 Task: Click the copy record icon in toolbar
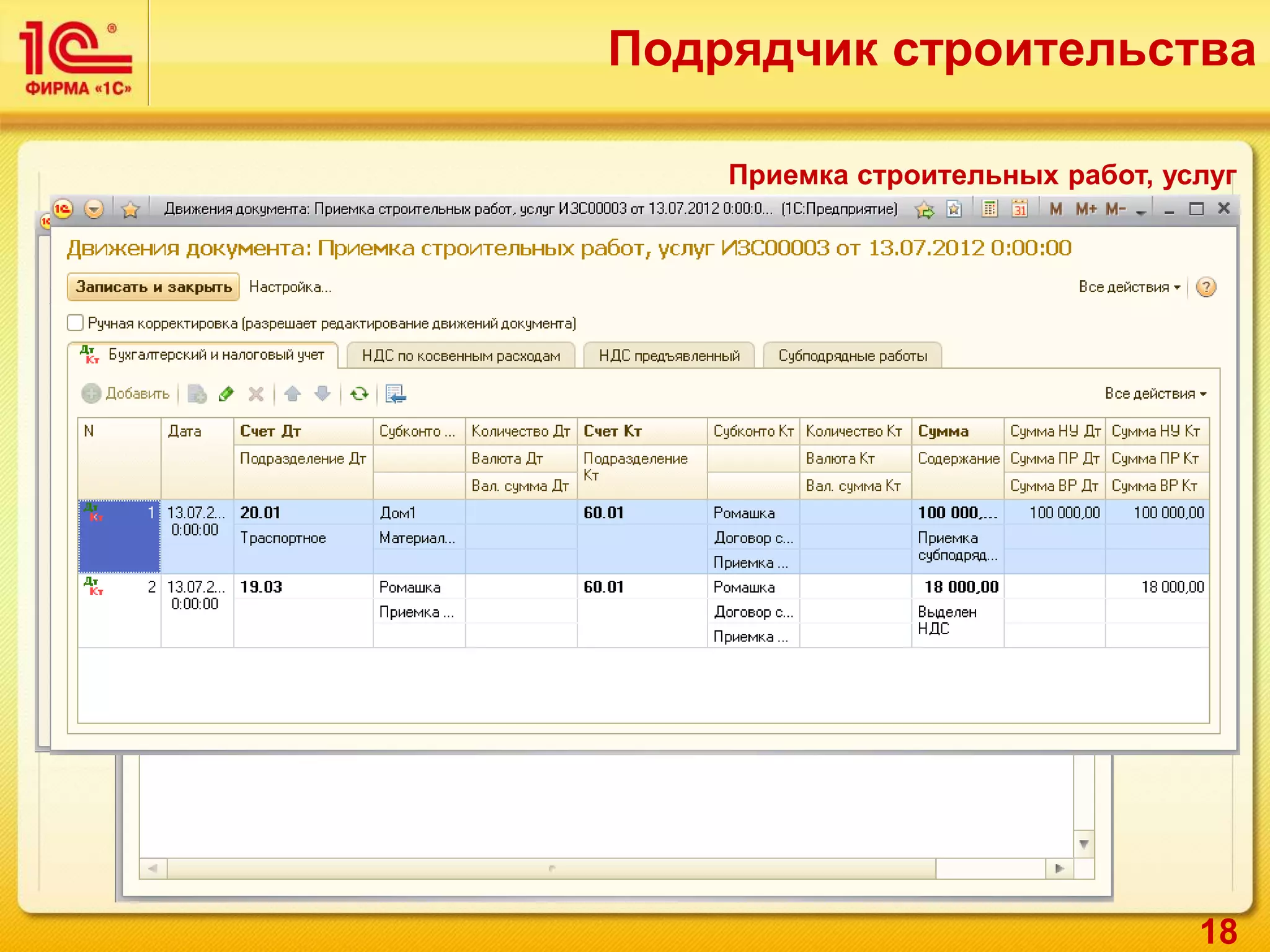point(197,394)
